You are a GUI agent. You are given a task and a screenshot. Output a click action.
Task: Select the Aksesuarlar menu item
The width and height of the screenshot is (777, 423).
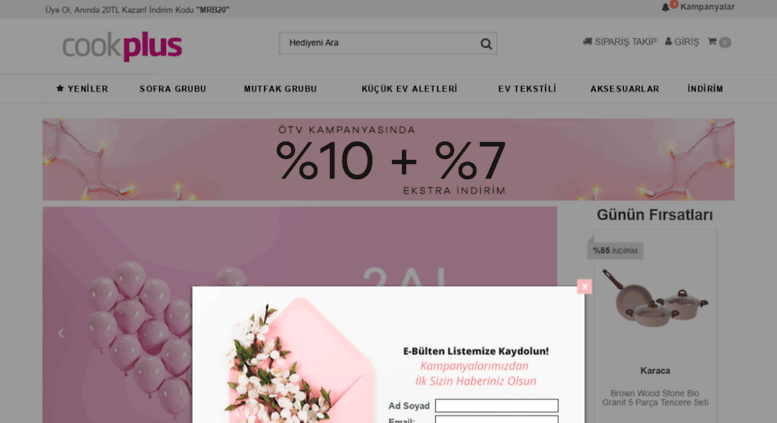click(x=624, y=89)
